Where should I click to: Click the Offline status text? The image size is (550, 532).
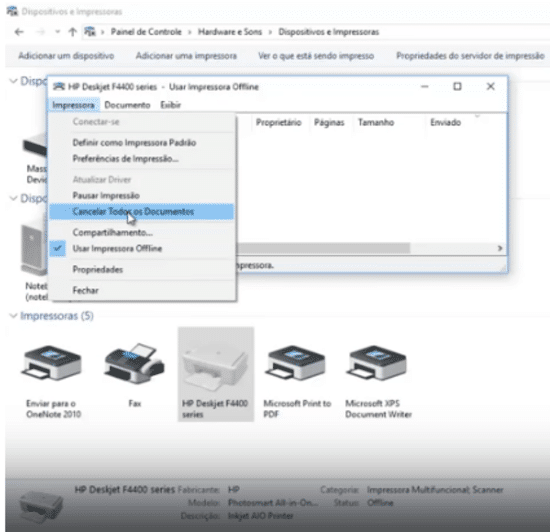[x=380, y=503]
